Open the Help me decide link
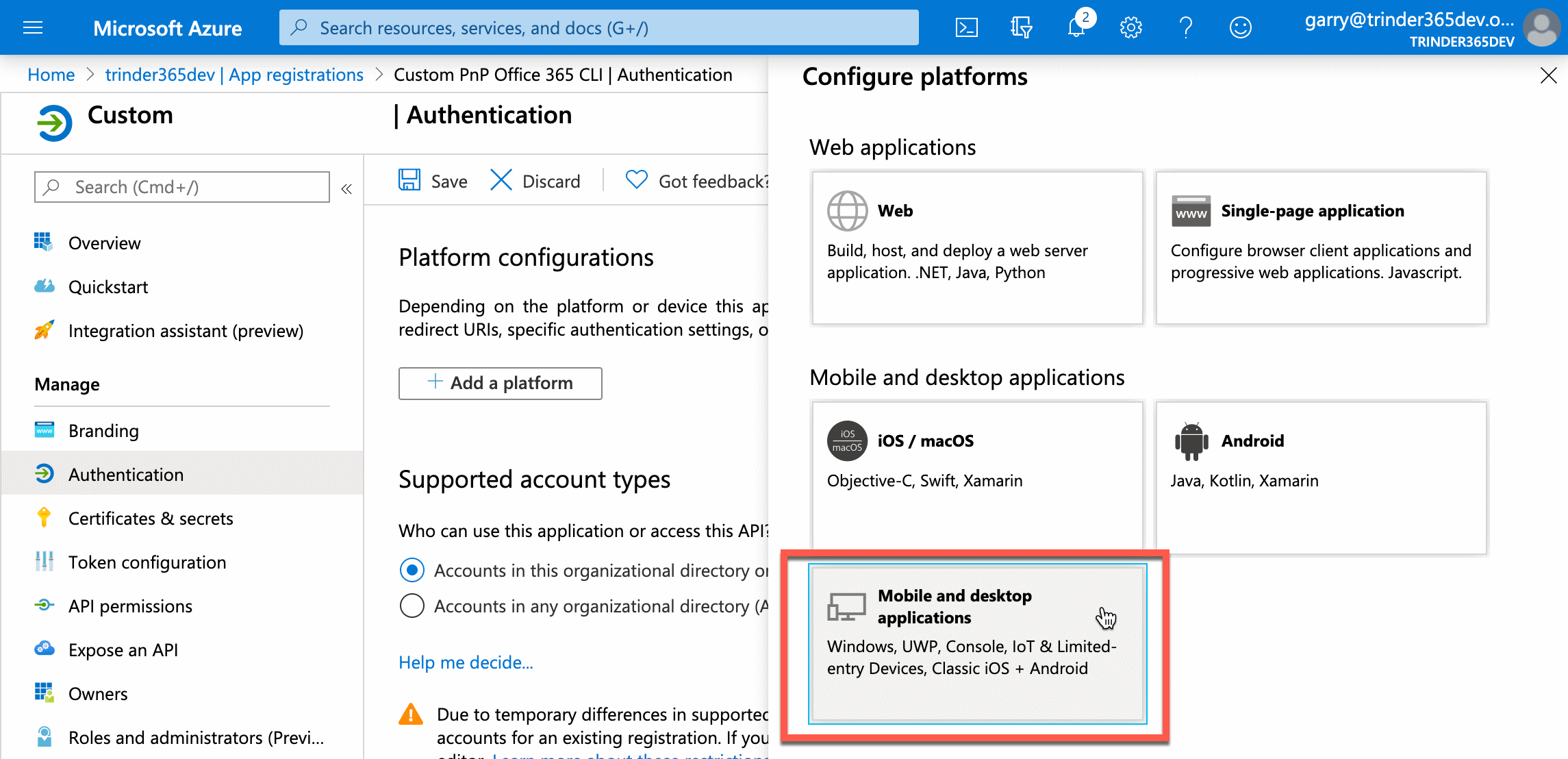This screenshot has width=1568, height=759. [x=466, y=662]
